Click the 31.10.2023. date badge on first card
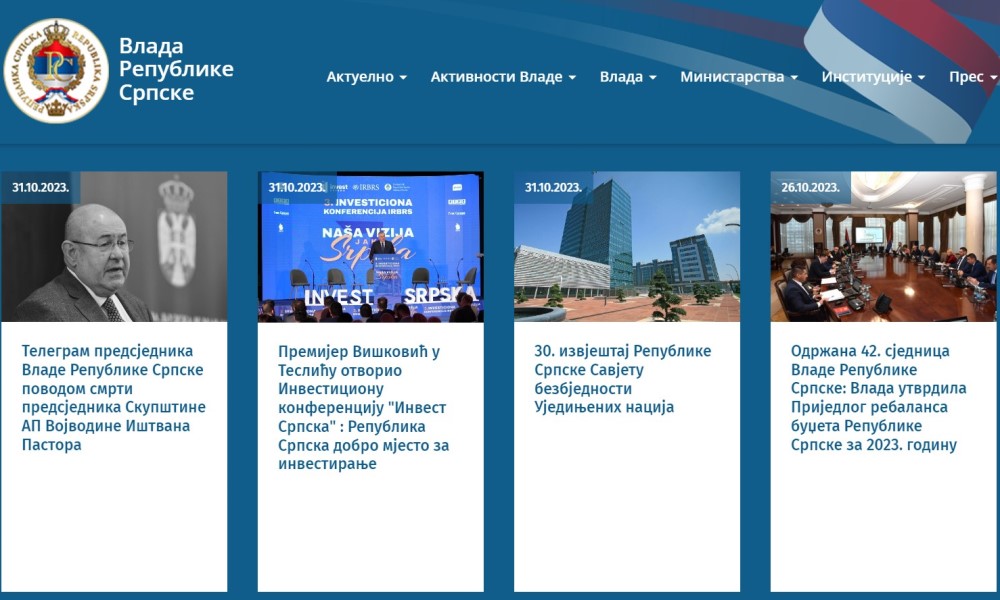The width and height of the screenshot is (1000, 600). [x=40, y=187]
